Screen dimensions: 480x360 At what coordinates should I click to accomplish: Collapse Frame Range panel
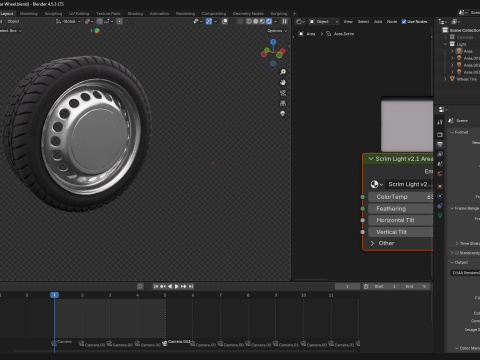452,208
